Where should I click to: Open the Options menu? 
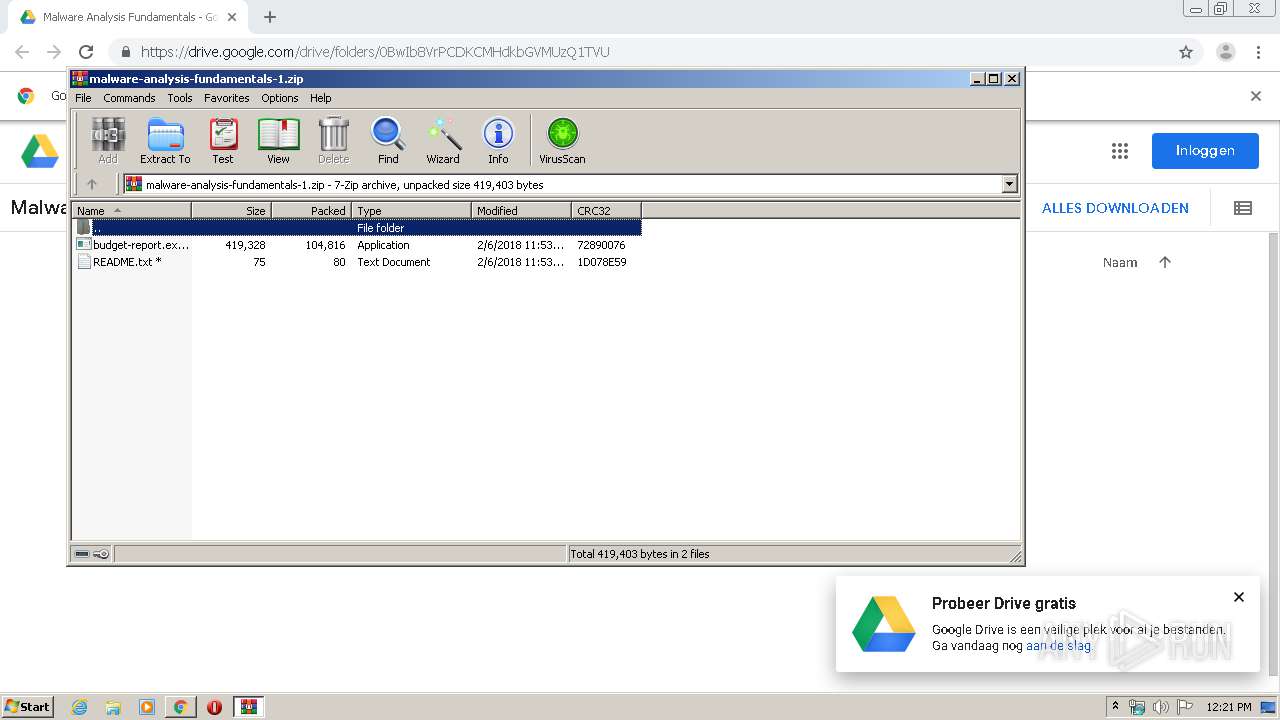pyautogui.click(x=280, y=98)
